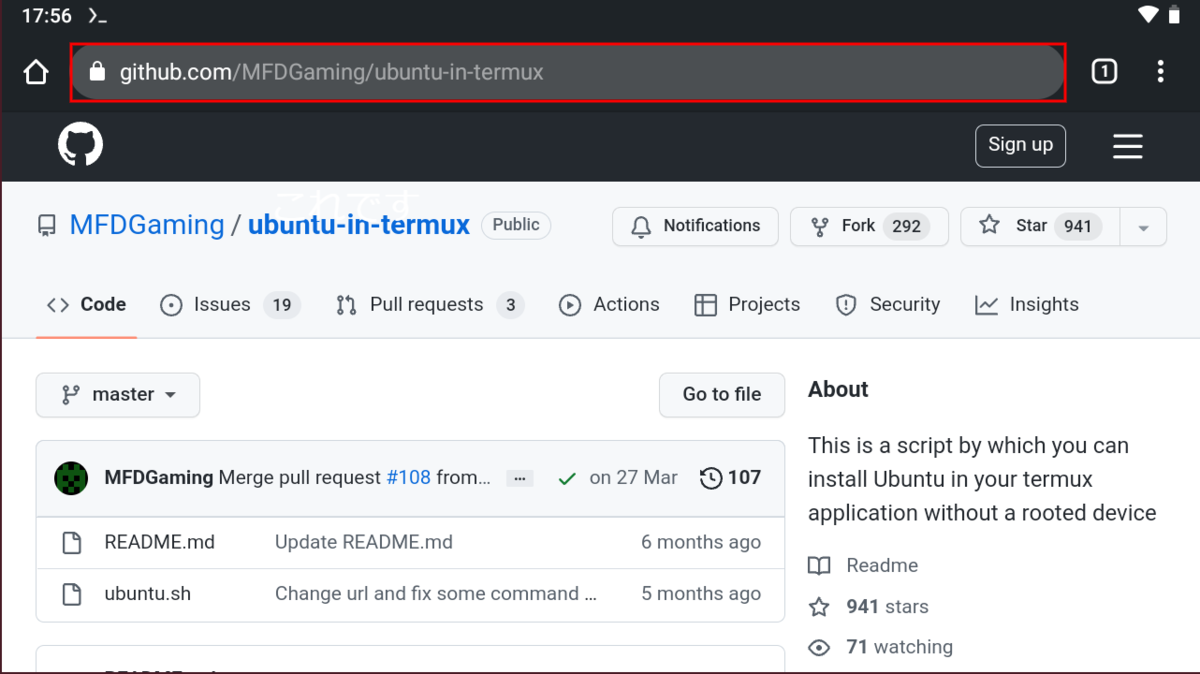Open the 'Update README.md' commit message
This screenshot has height=674, width=1200.
coord(364,543)
